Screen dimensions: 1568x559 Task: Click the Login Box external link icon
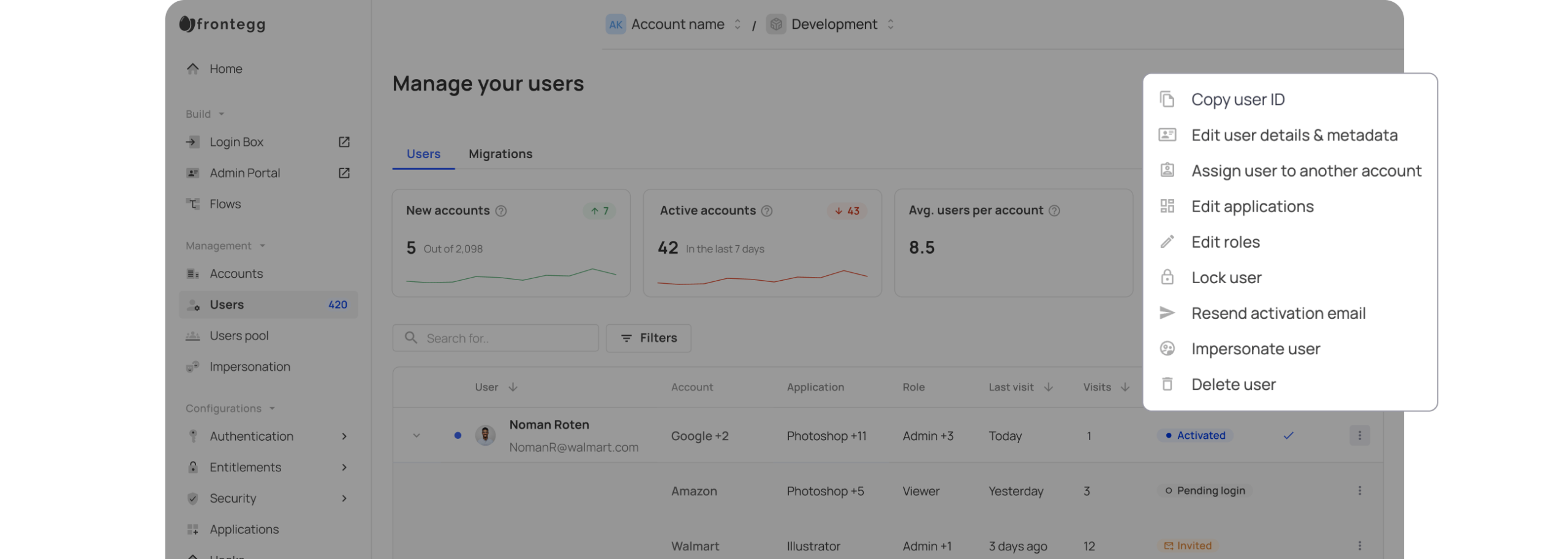tap(344, 142)
